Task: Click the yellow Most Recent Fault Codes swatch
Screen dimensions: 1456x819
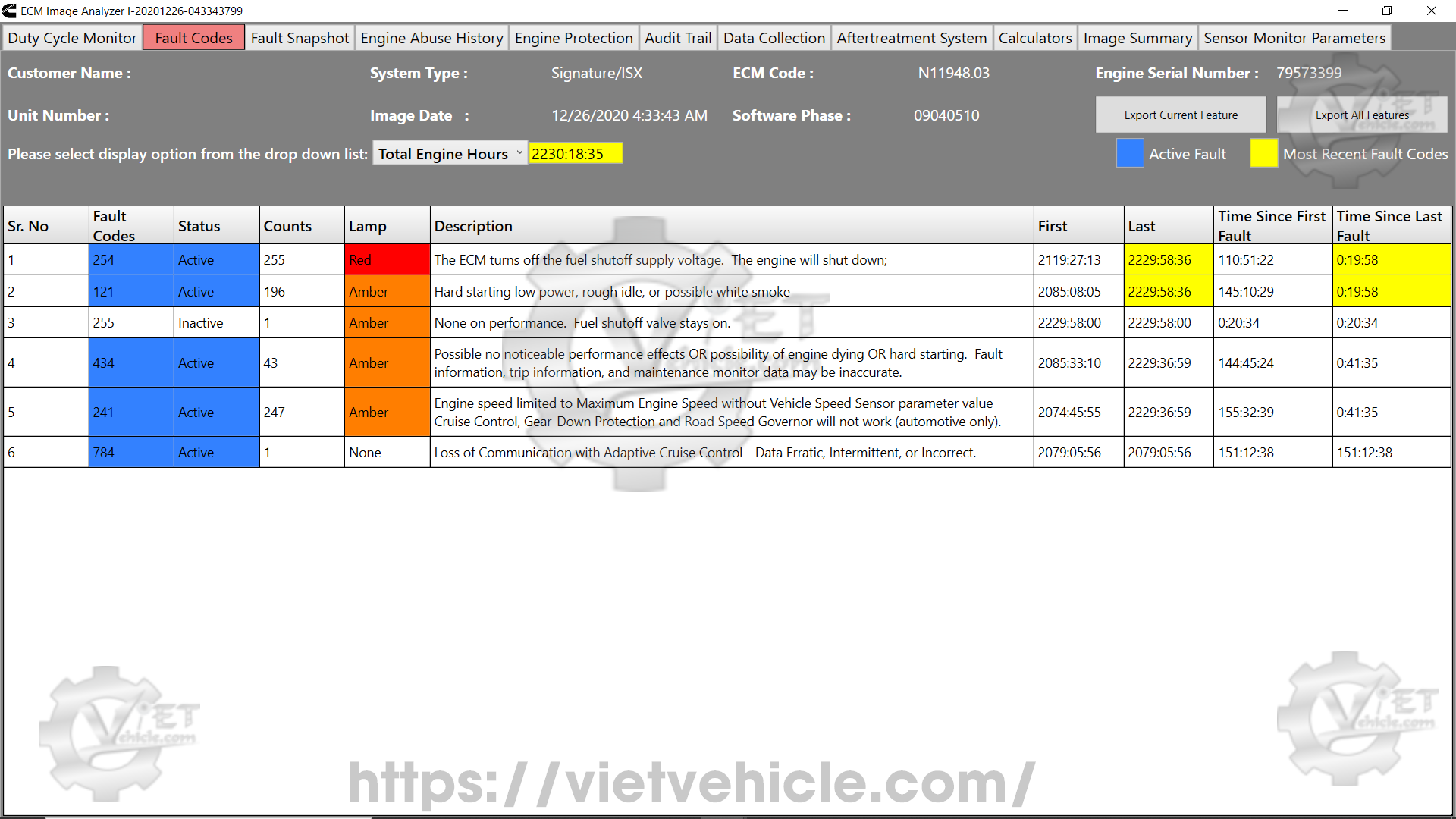Action: (x=1263, y=154)
